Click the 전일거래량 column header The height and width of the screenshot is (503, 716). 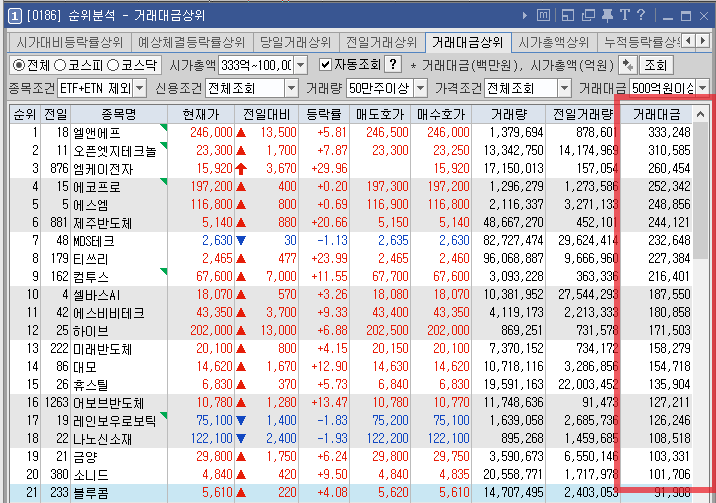click(583, 114)
